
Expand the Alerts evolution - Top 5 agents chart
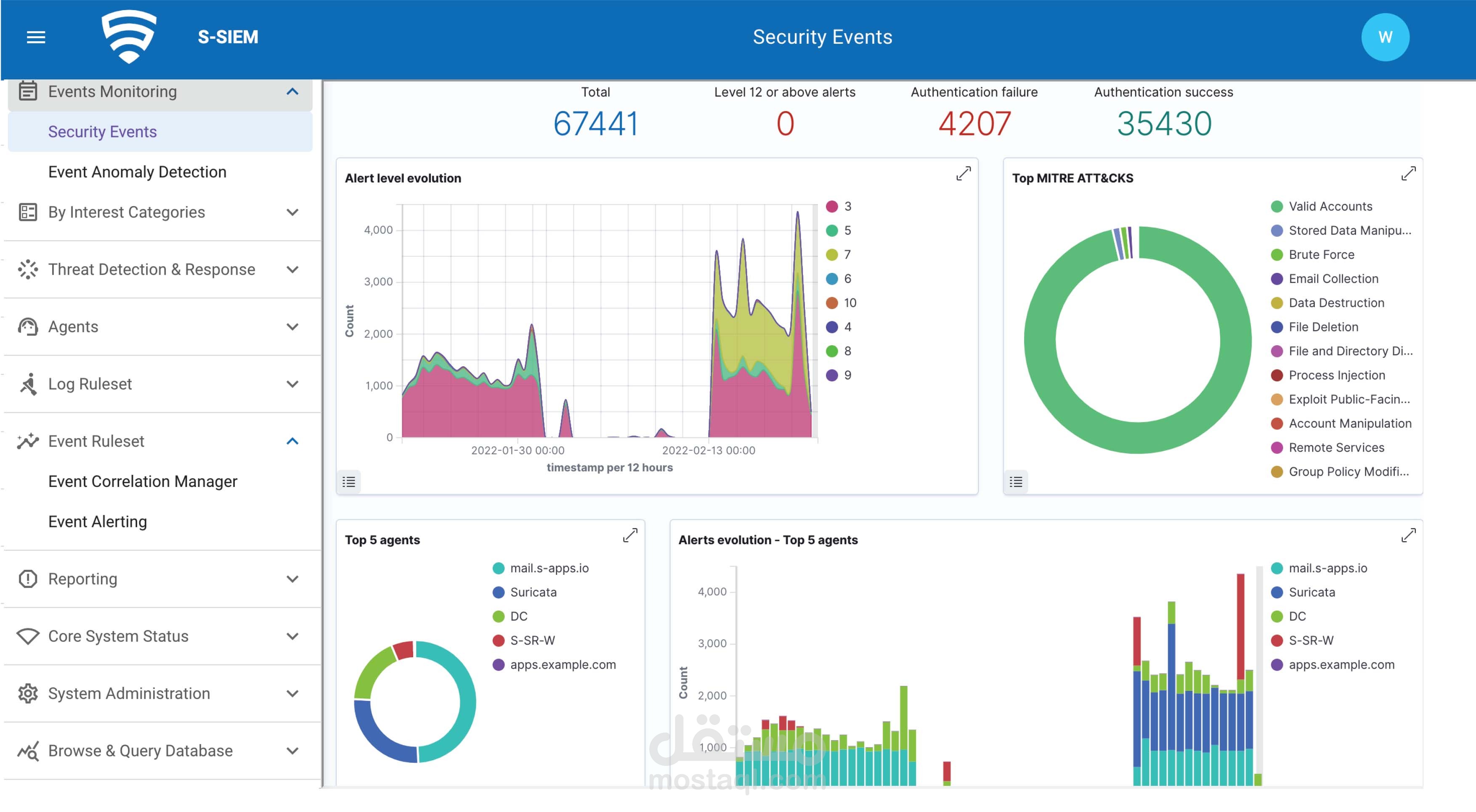click(x=1408, y=535)
